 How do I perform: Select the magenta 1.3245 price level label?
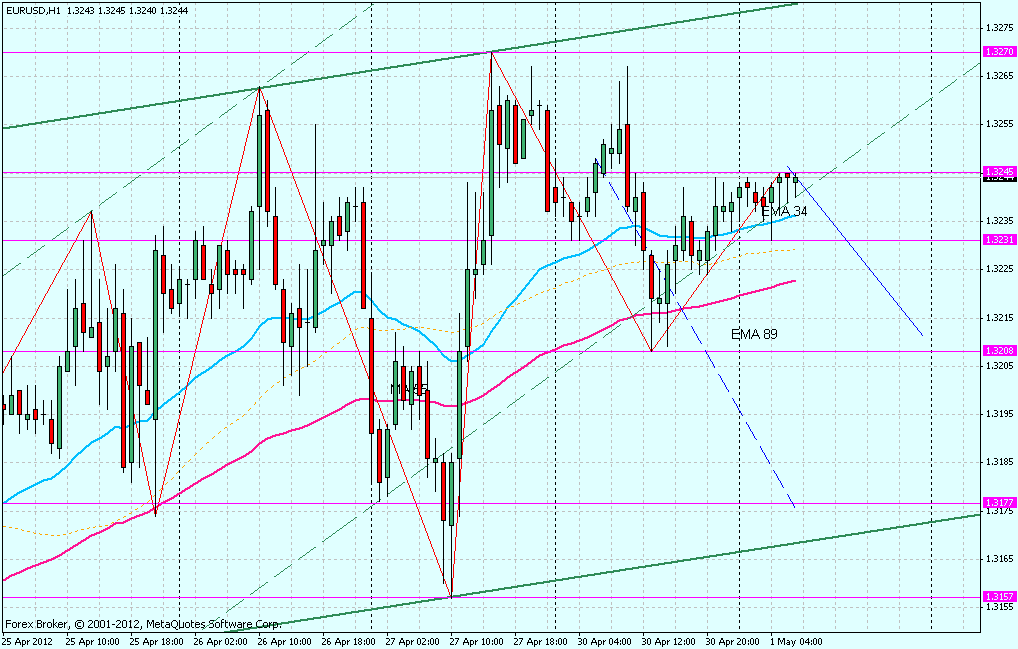[999, 171]
